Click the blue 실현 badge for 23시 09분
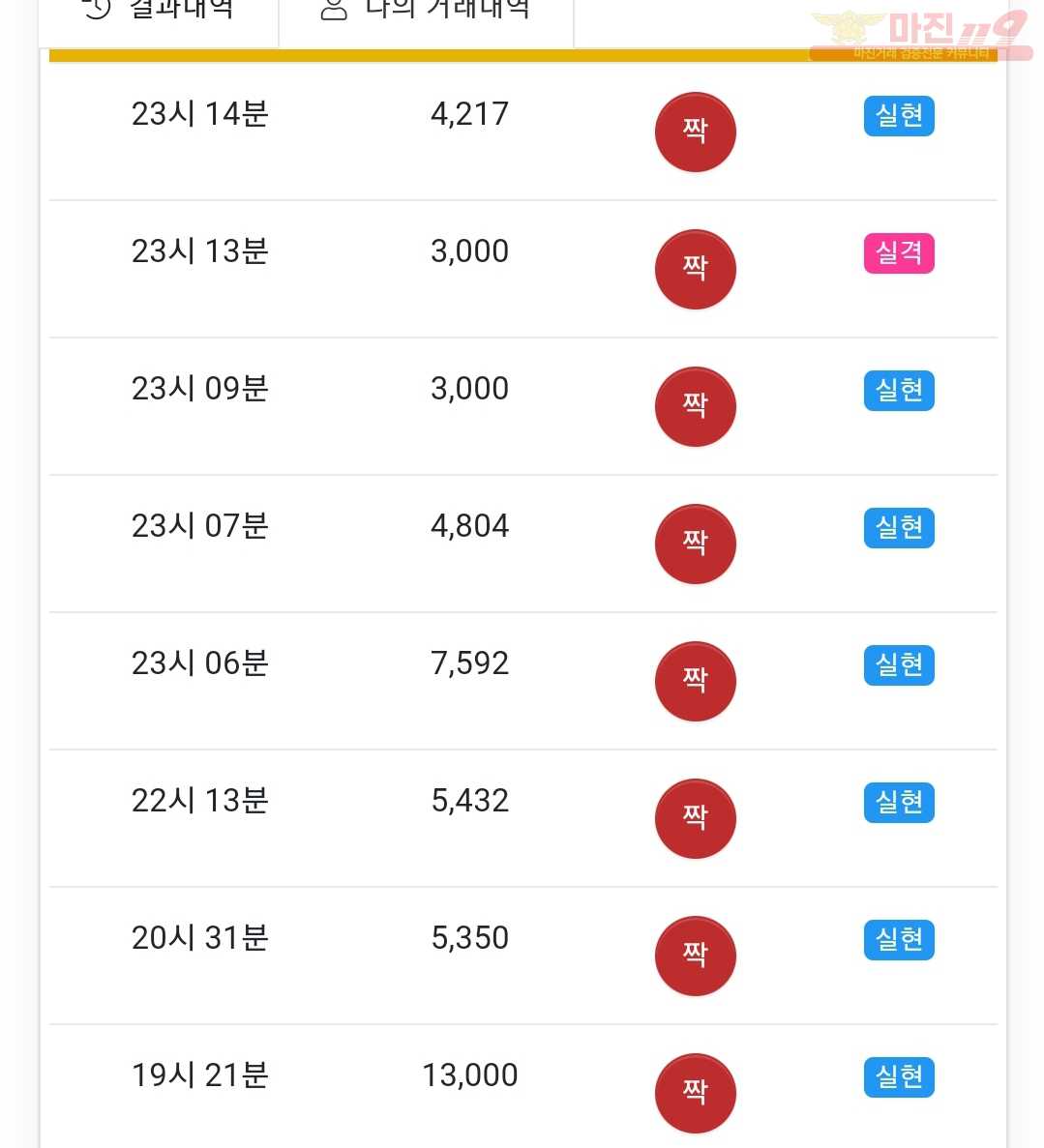 (x=899, y=390)
